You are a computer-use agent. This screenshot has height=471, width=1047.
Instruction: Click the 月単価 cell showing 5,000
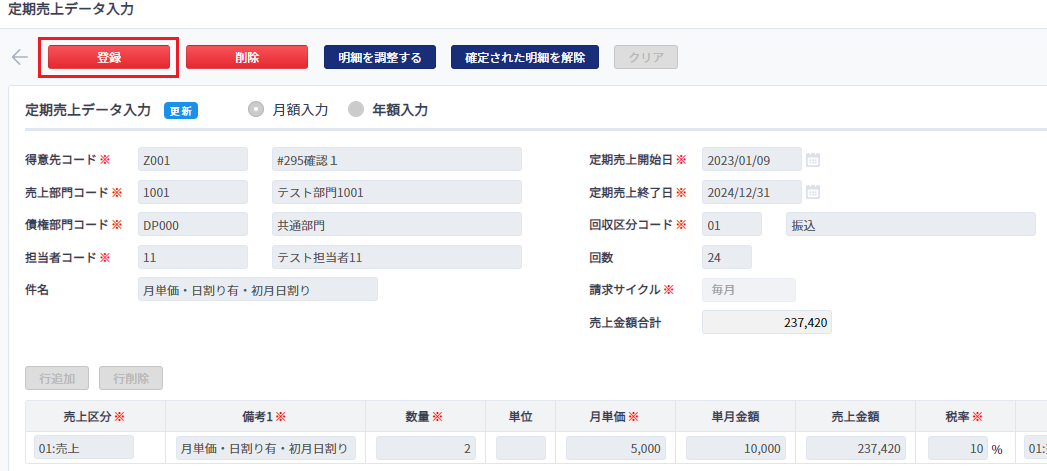616,448
